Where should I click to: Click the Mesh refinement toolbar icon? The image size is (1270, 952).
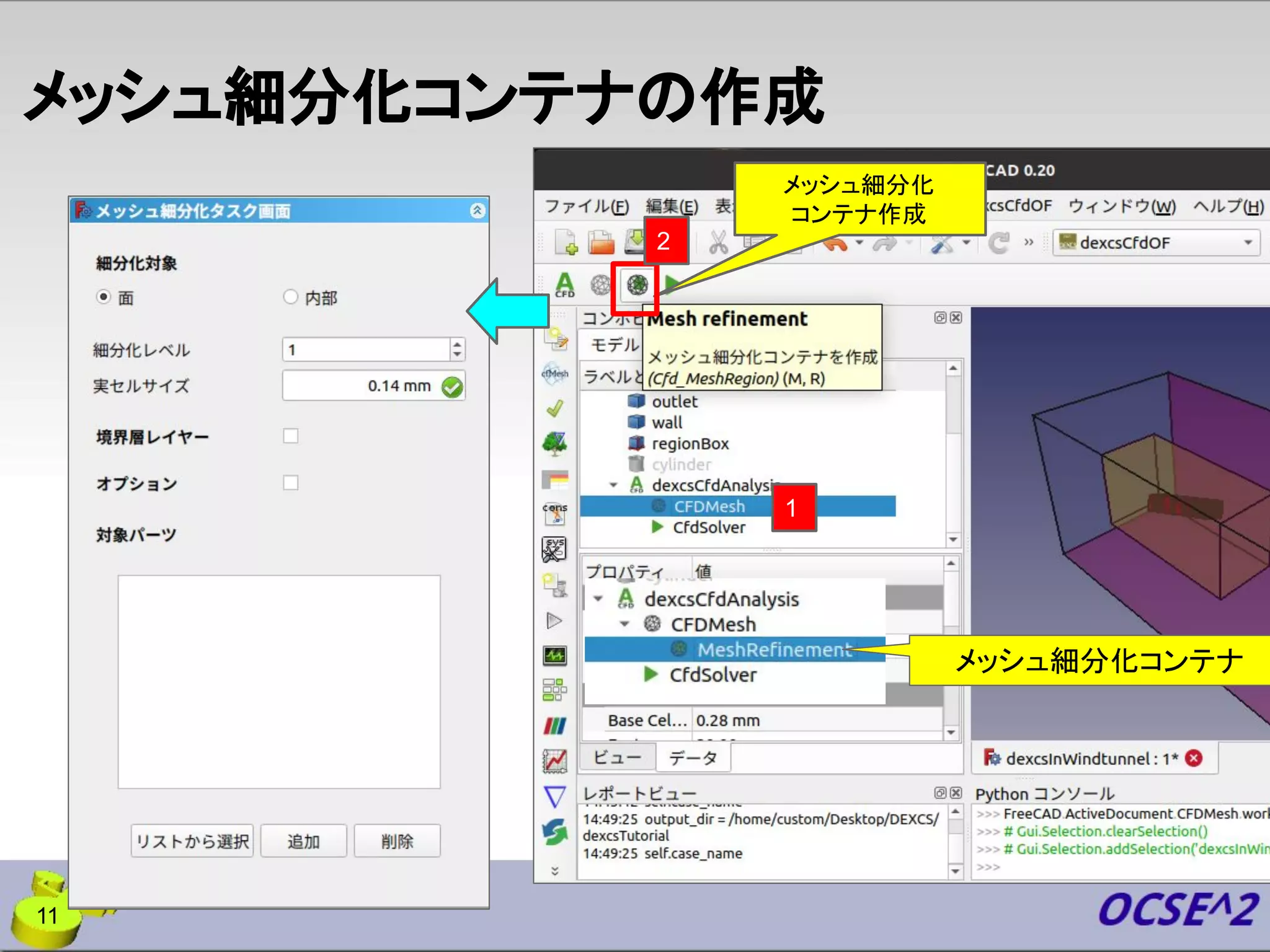pos(637,285)
